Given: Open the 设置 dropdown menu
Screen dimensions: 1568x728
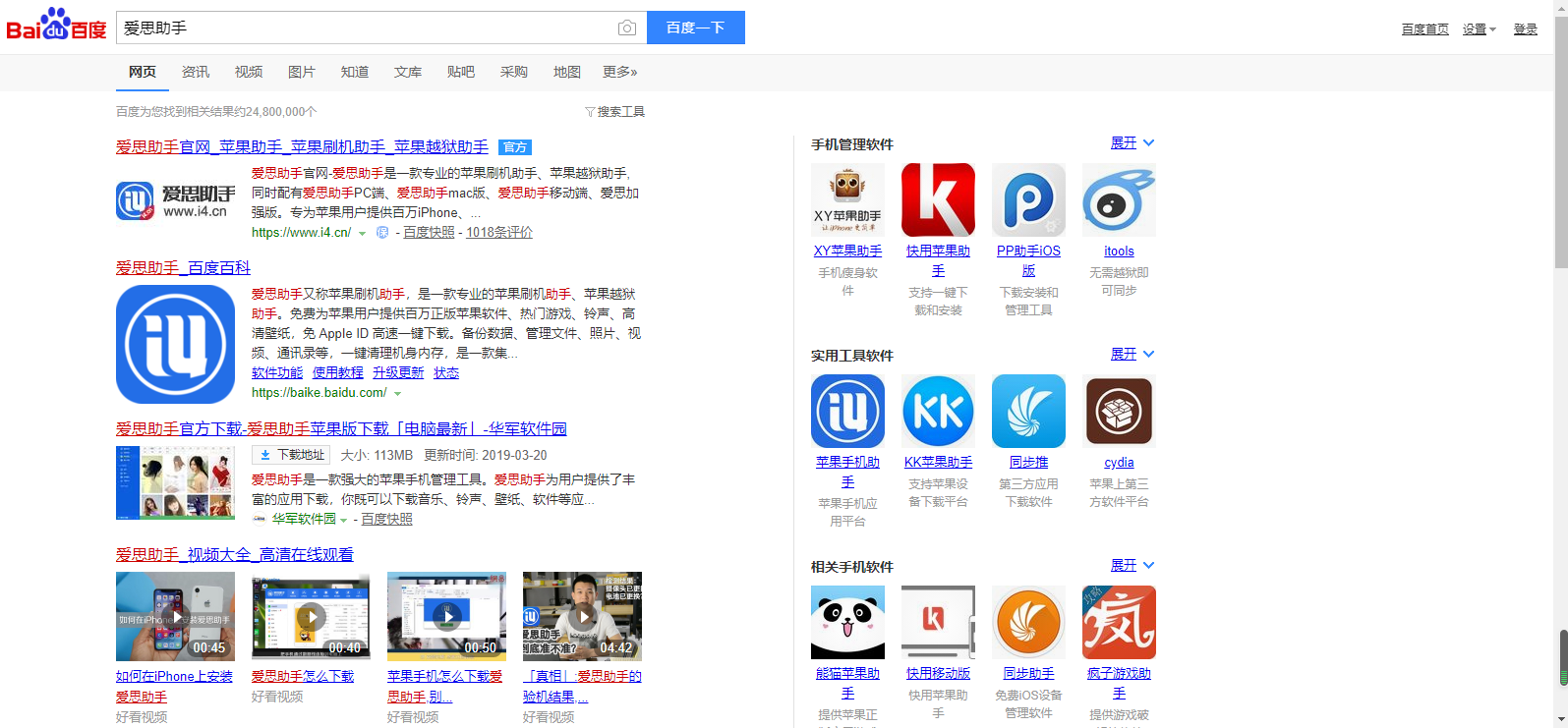Looking at the screenshot, I should click(x=1479, y=29).
